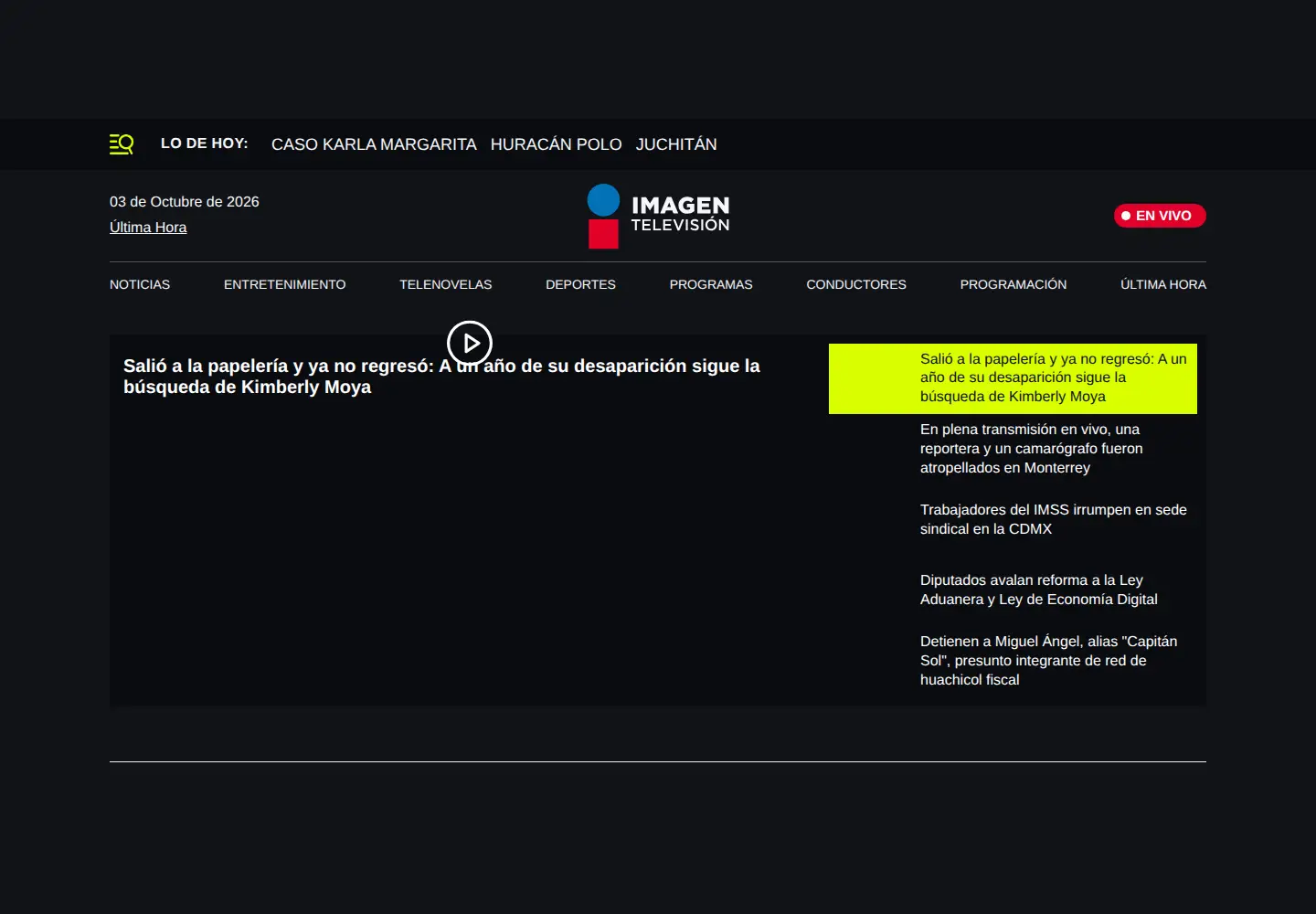
Task: Select the CASO KARLA MARGARITA topic
Action: coord(374,144)
